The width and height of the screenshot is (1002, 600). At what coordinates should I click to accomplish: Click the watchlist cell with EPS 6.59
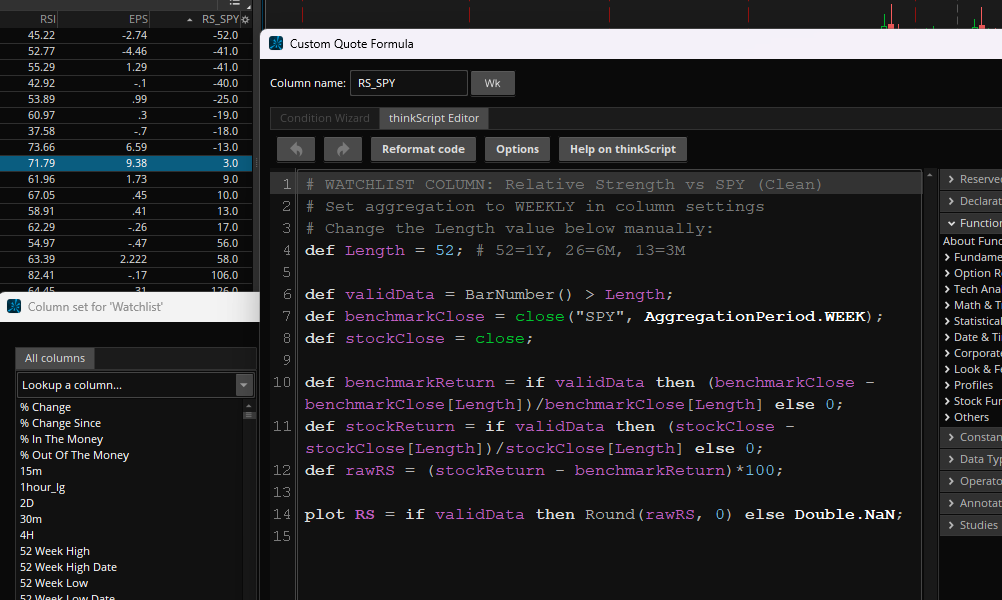point(136,147)
